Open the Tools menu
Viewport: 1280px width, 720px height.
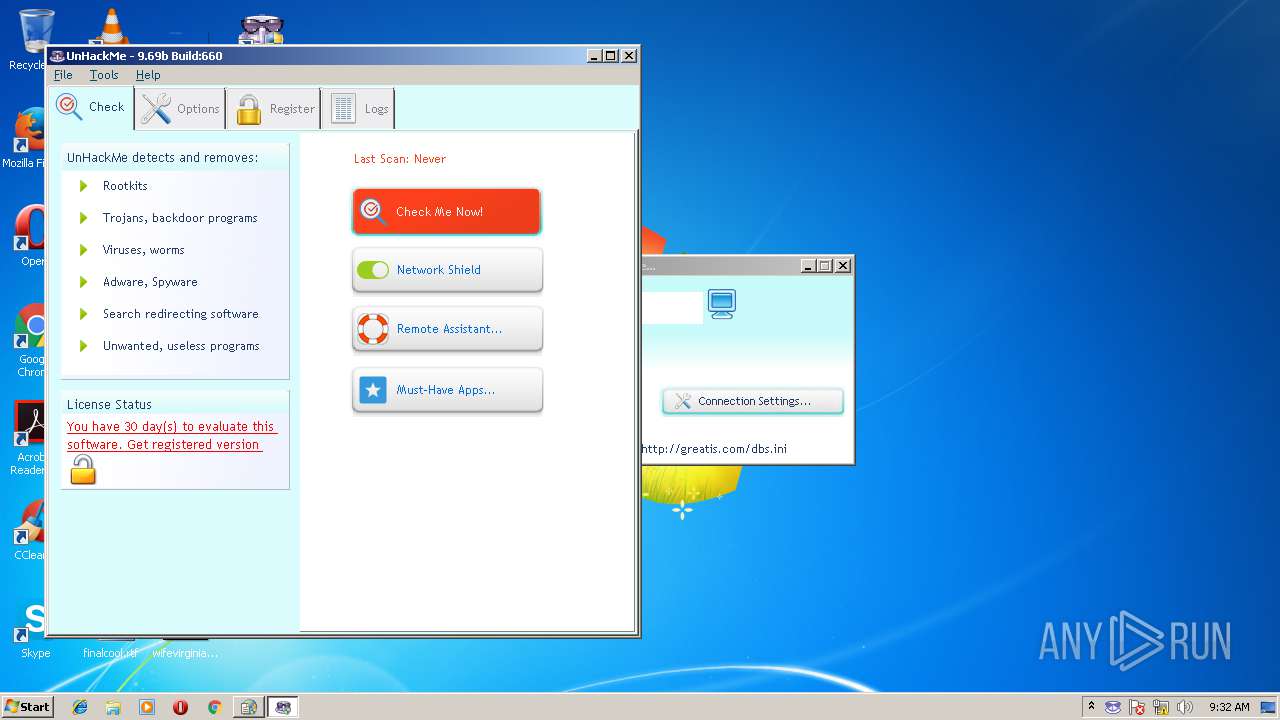[x=103, y=75]
